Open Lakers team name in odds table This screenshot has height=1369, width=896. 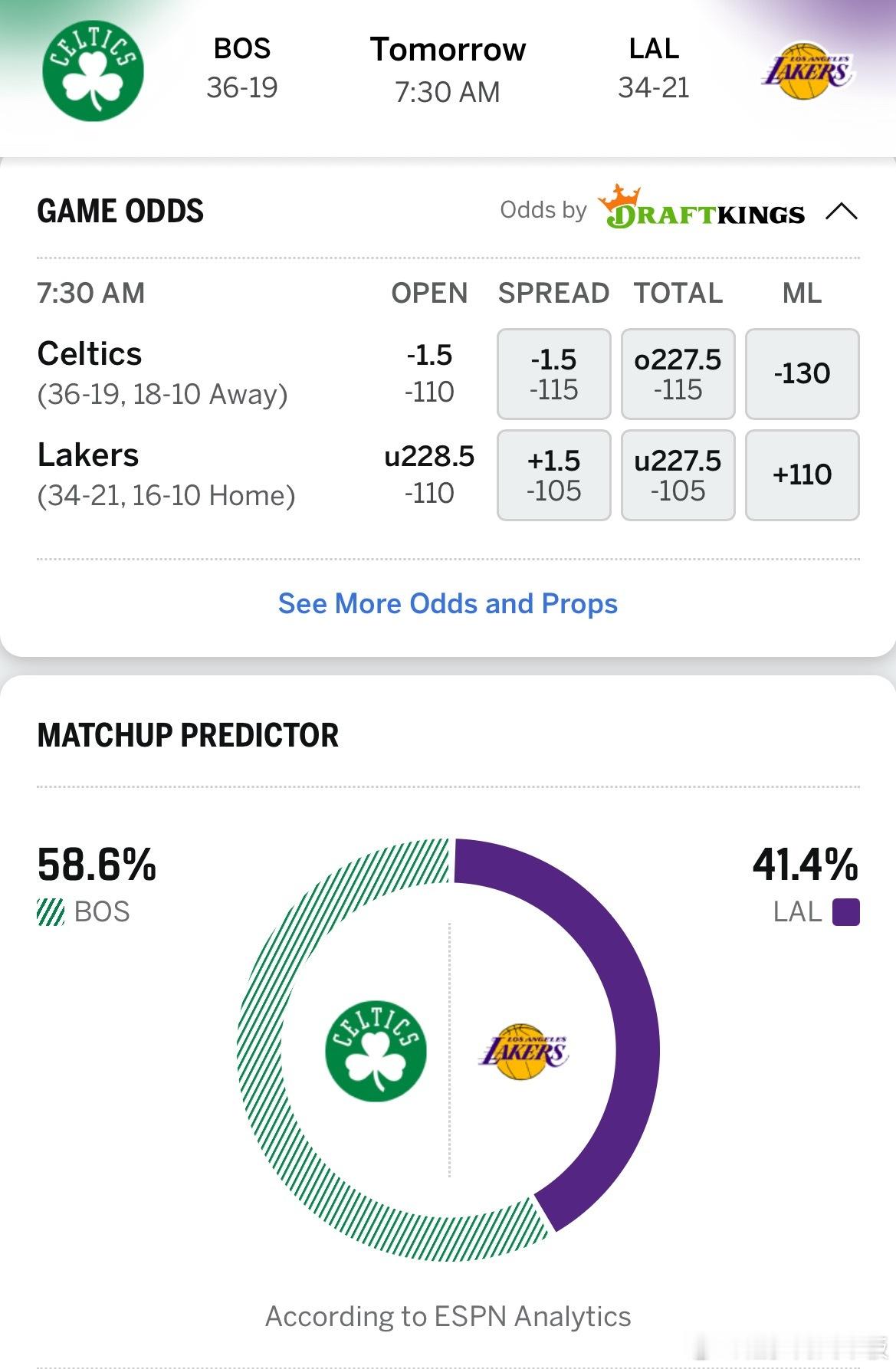point(88,455)
